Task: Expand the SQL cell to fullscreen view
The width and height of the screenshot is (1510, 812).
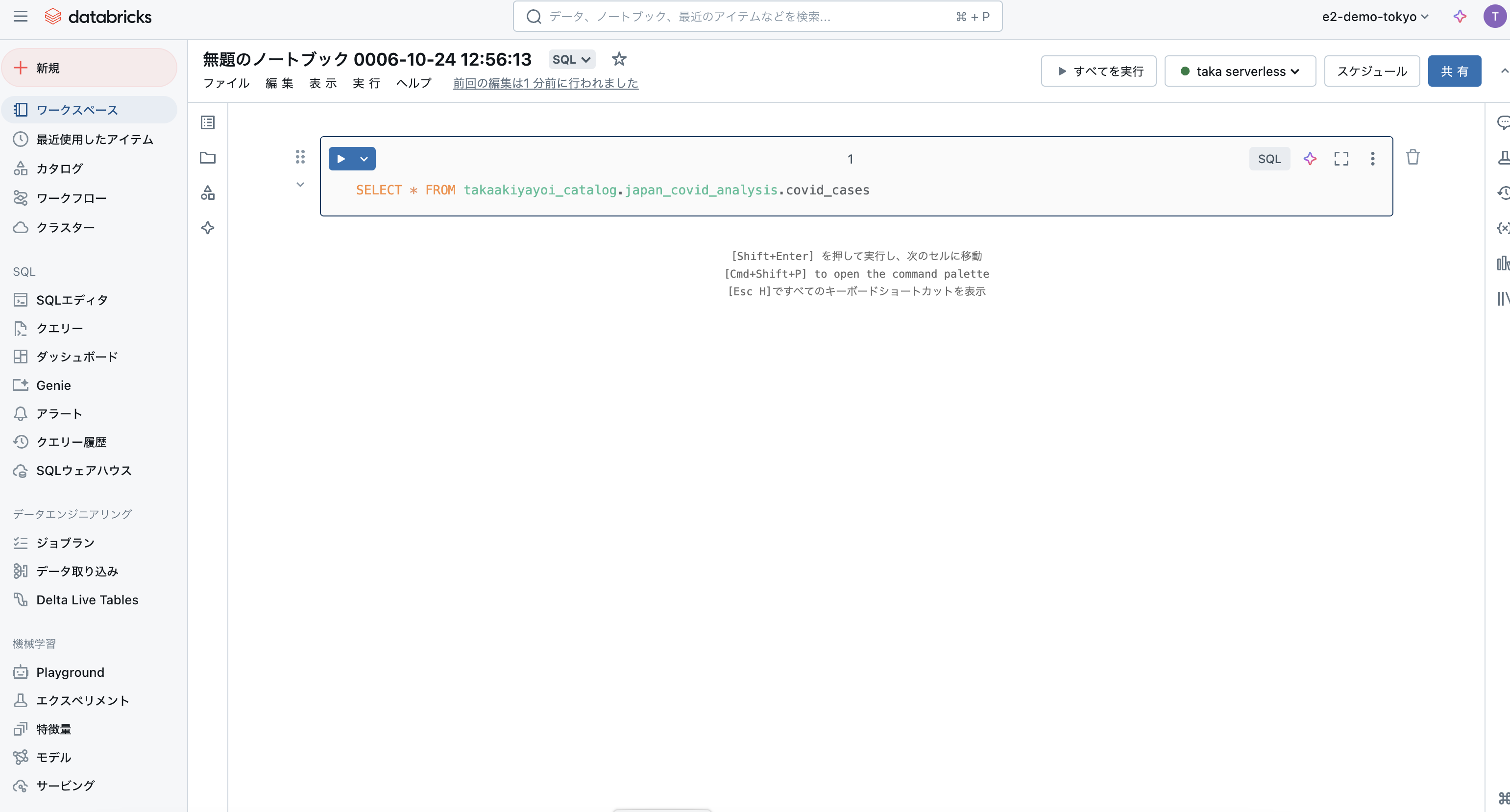Action: coord(1341,158)
